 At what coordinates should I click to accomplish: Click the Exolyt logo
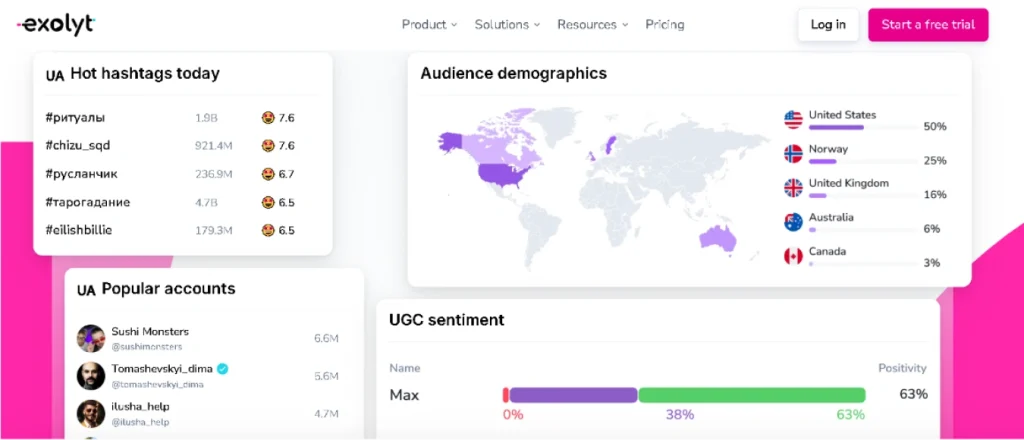coord(56,24)
